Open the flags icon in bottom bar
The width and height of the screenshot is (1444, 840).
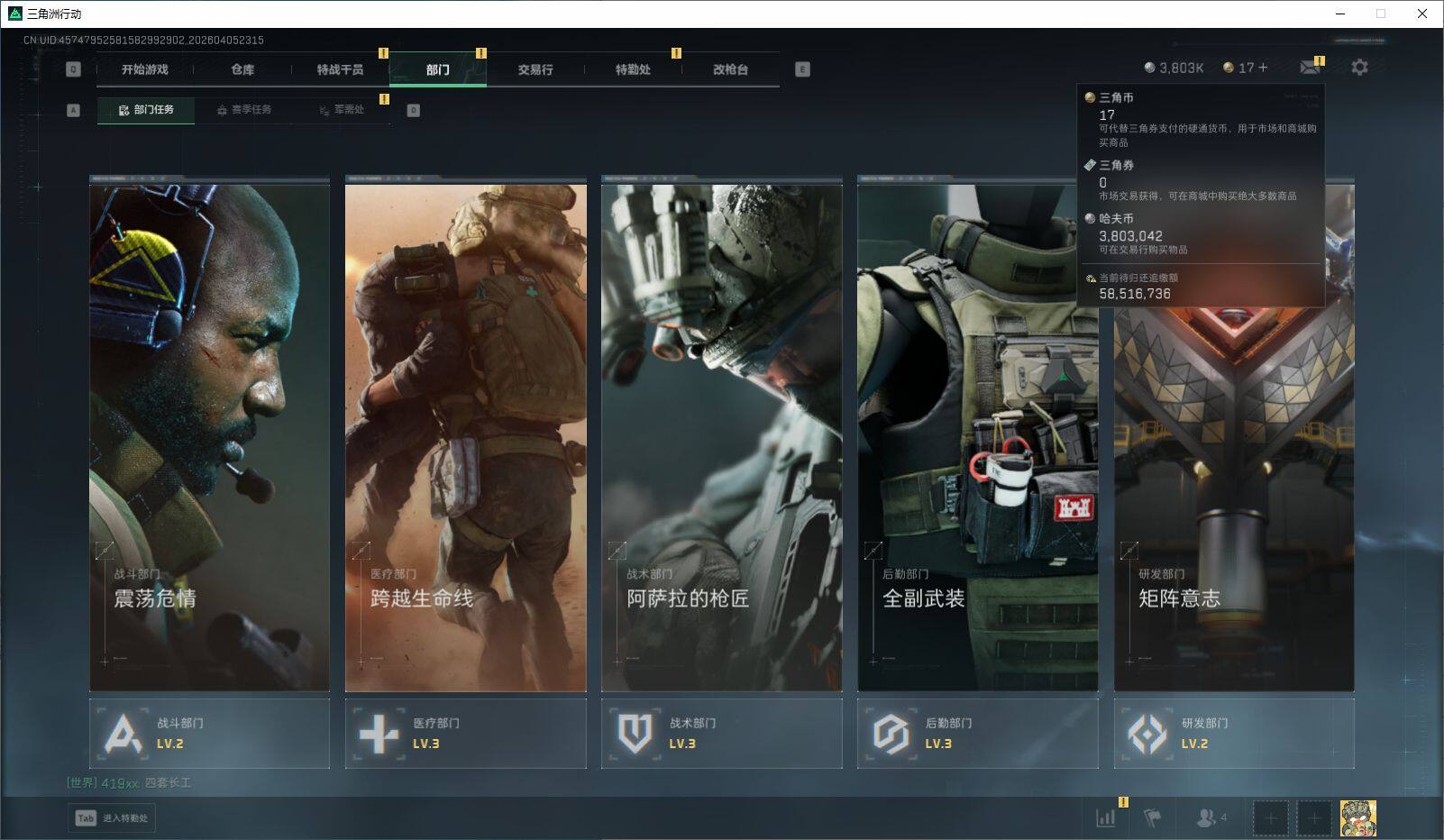coord(1152,817)
